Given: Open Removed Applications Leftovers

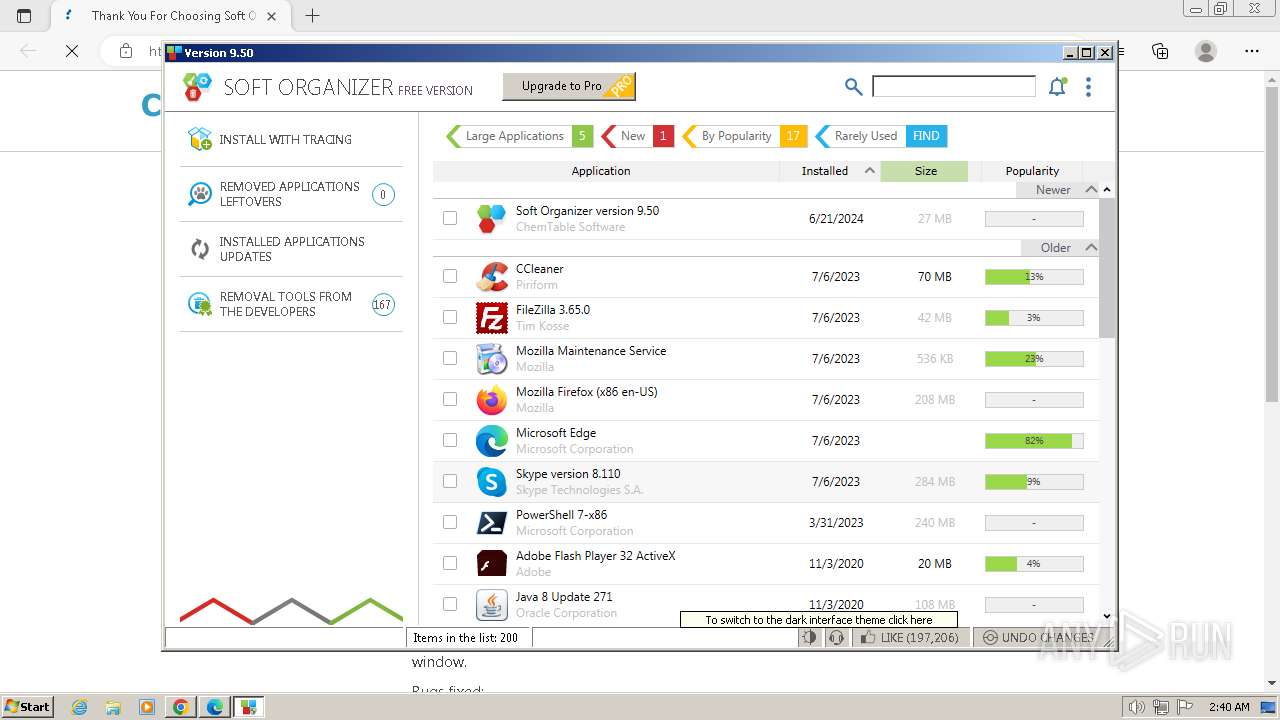Looking at the screenshot, I should [x=291, y=194].
